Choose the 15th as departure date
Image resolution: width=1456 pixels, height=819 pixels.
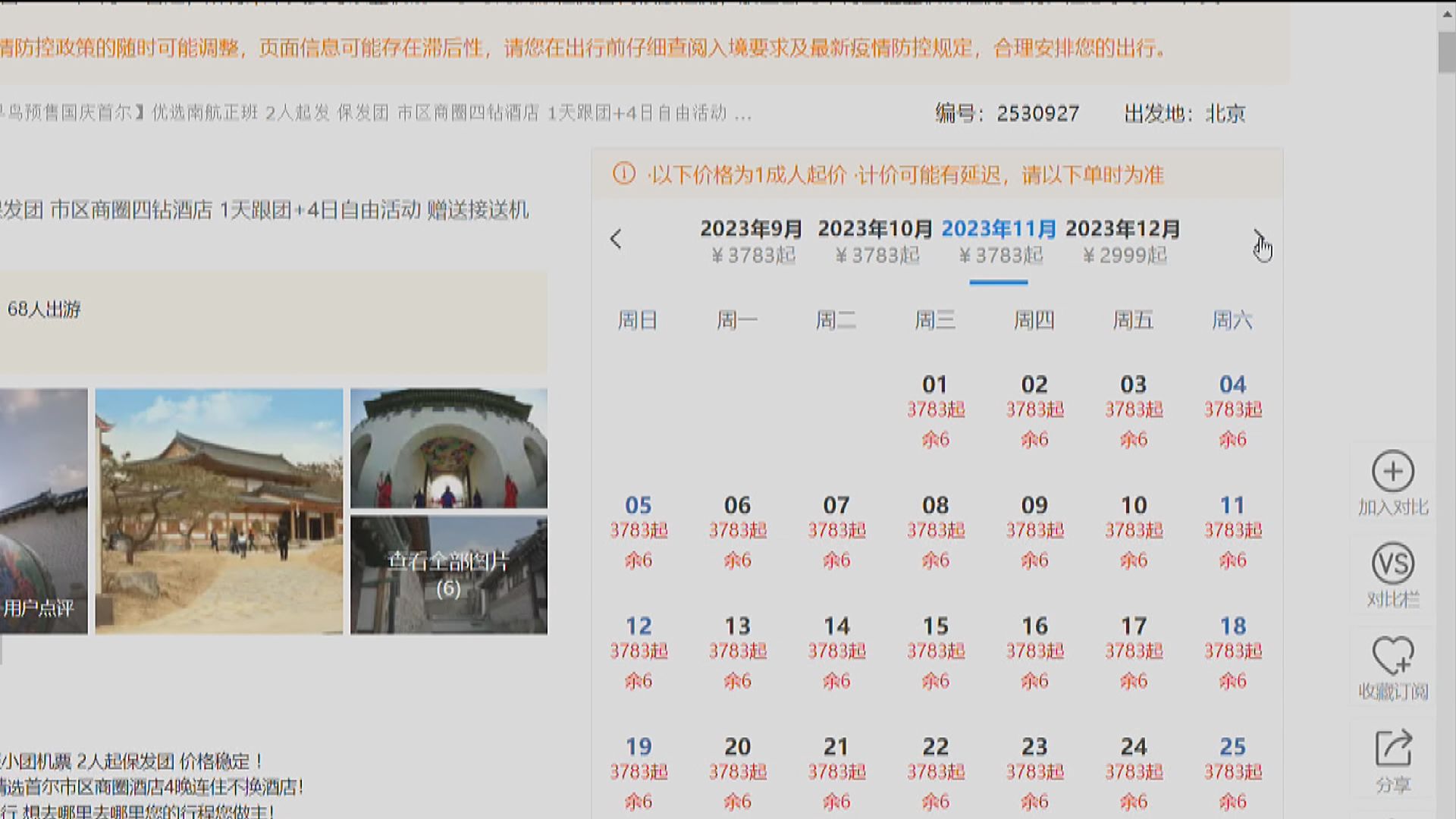pyautogui.click(x=935, y=651)
